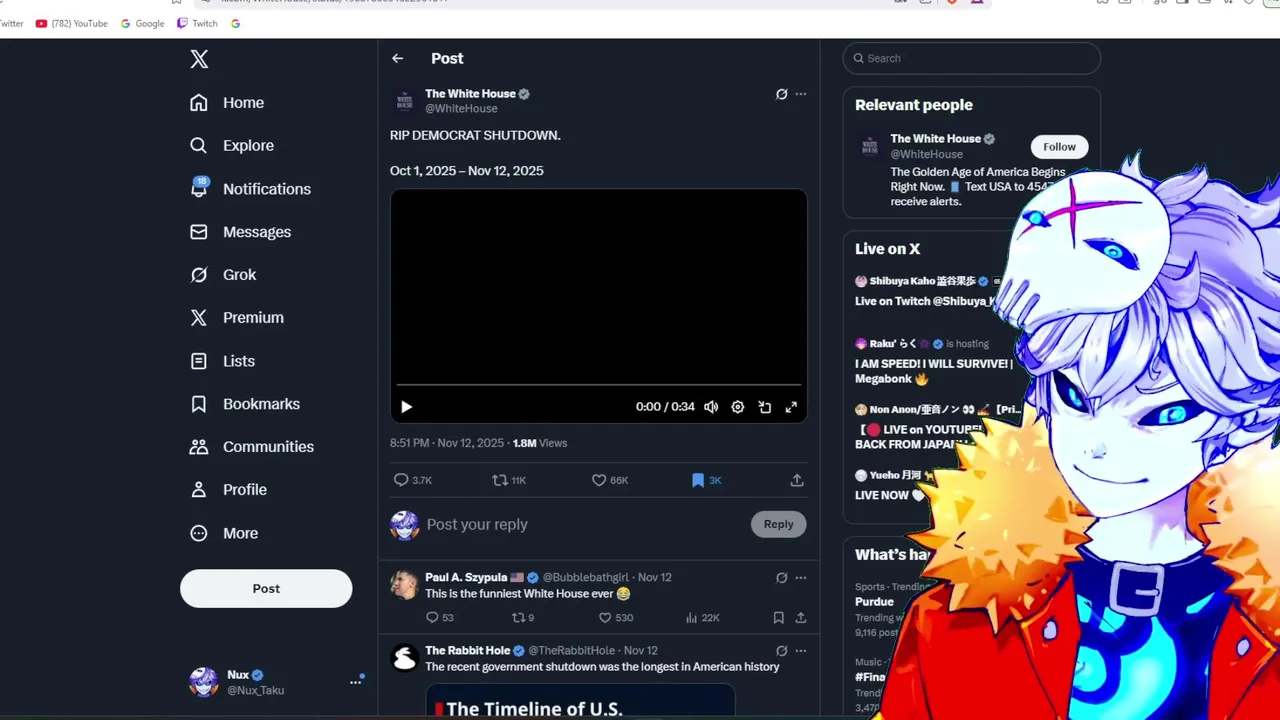This screenshot has width=1280, height=720.
Task: Click the timestamp 8:51 PM Nov 12, 2025
Action: click(x=447, y=443)
